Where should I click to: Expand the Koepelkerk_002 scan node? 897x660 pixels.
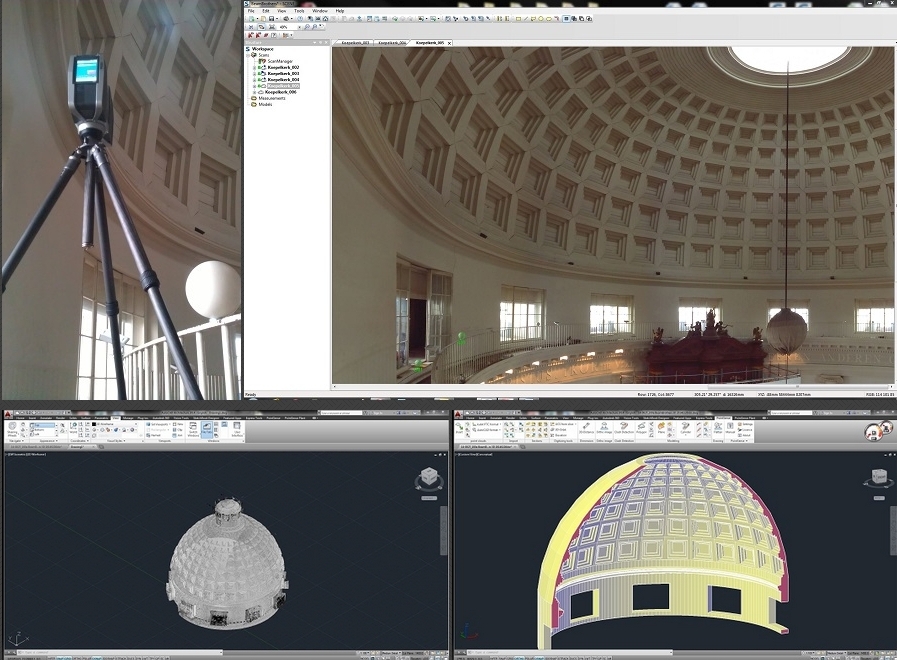coord(255,67)
